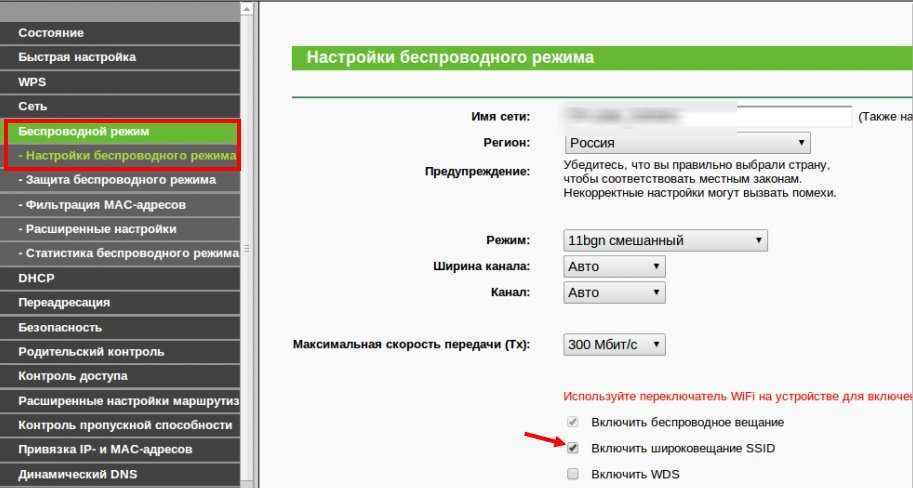Click the Предупреждение label text
913x488 pixels.
[477, 172]
